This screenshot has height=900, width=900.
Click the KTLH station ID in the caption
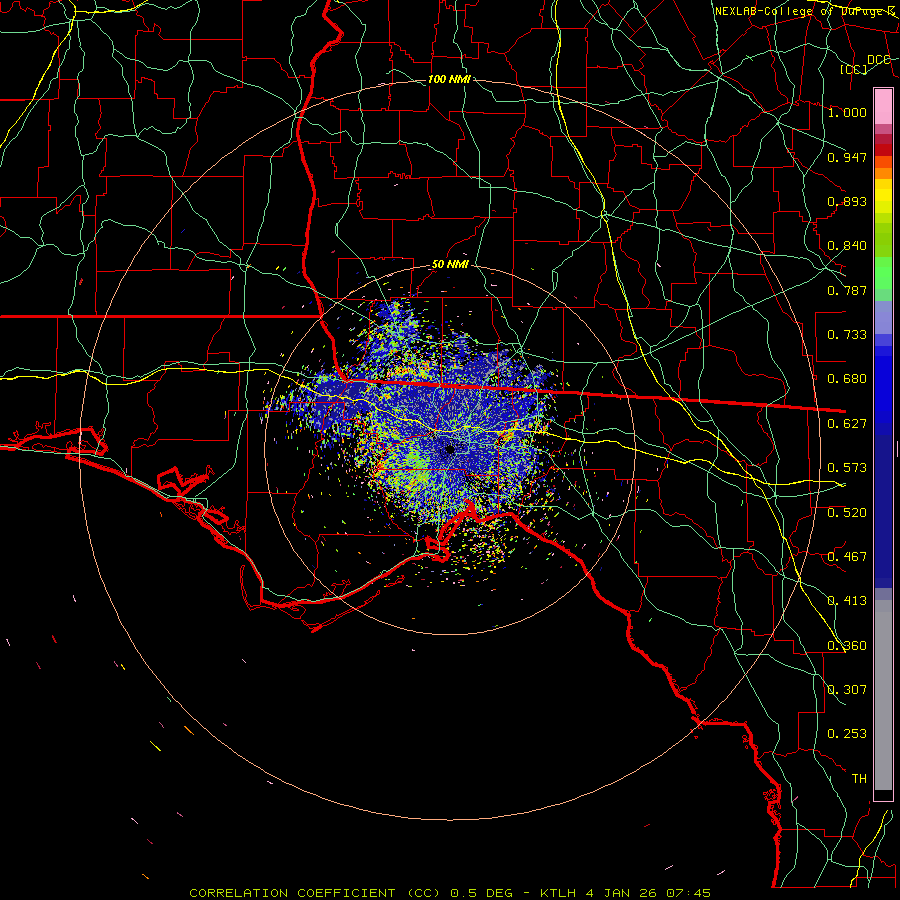[557, 893]
